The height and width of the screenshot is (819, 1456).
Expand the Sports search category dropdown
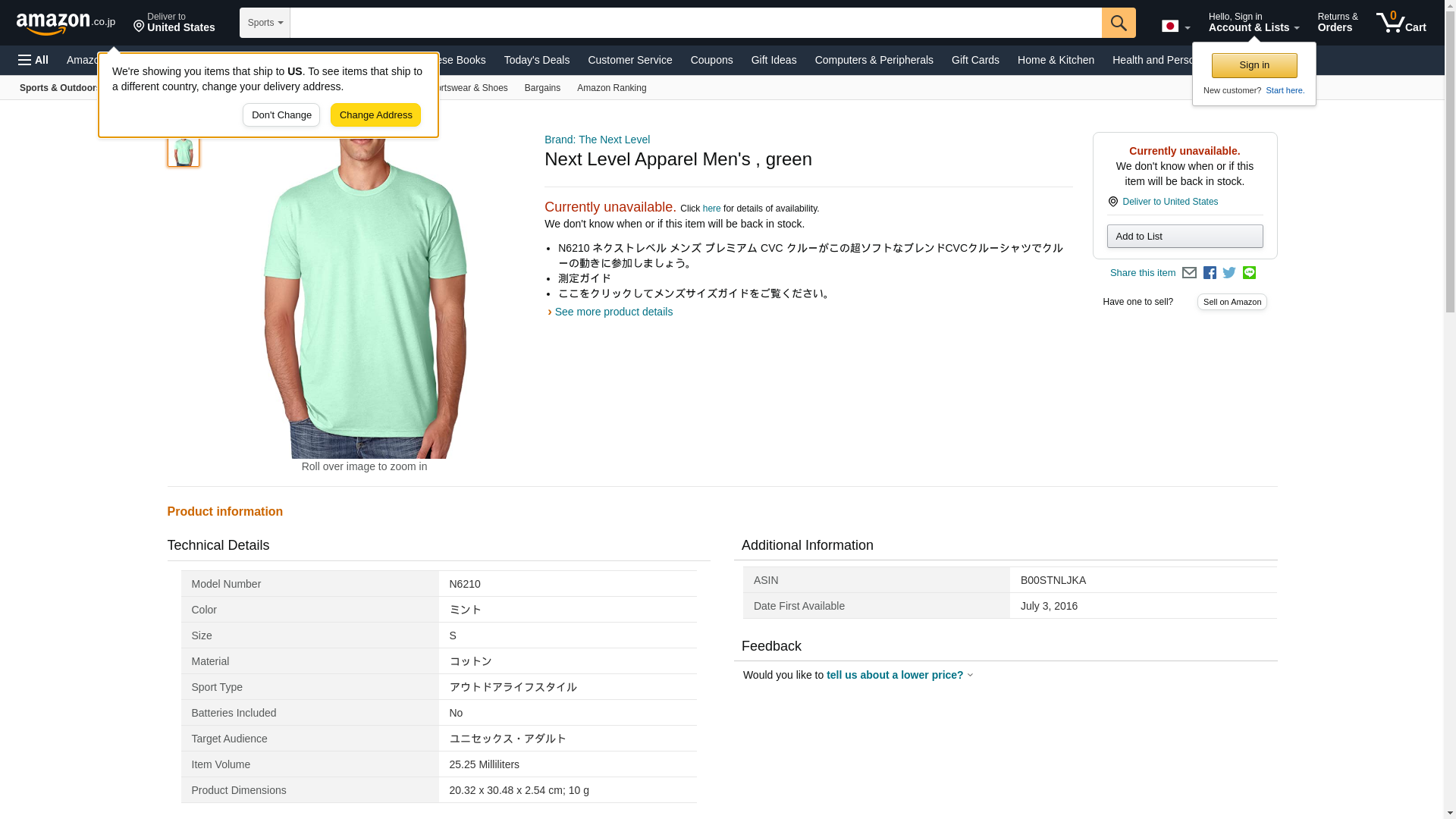[265, 23]
